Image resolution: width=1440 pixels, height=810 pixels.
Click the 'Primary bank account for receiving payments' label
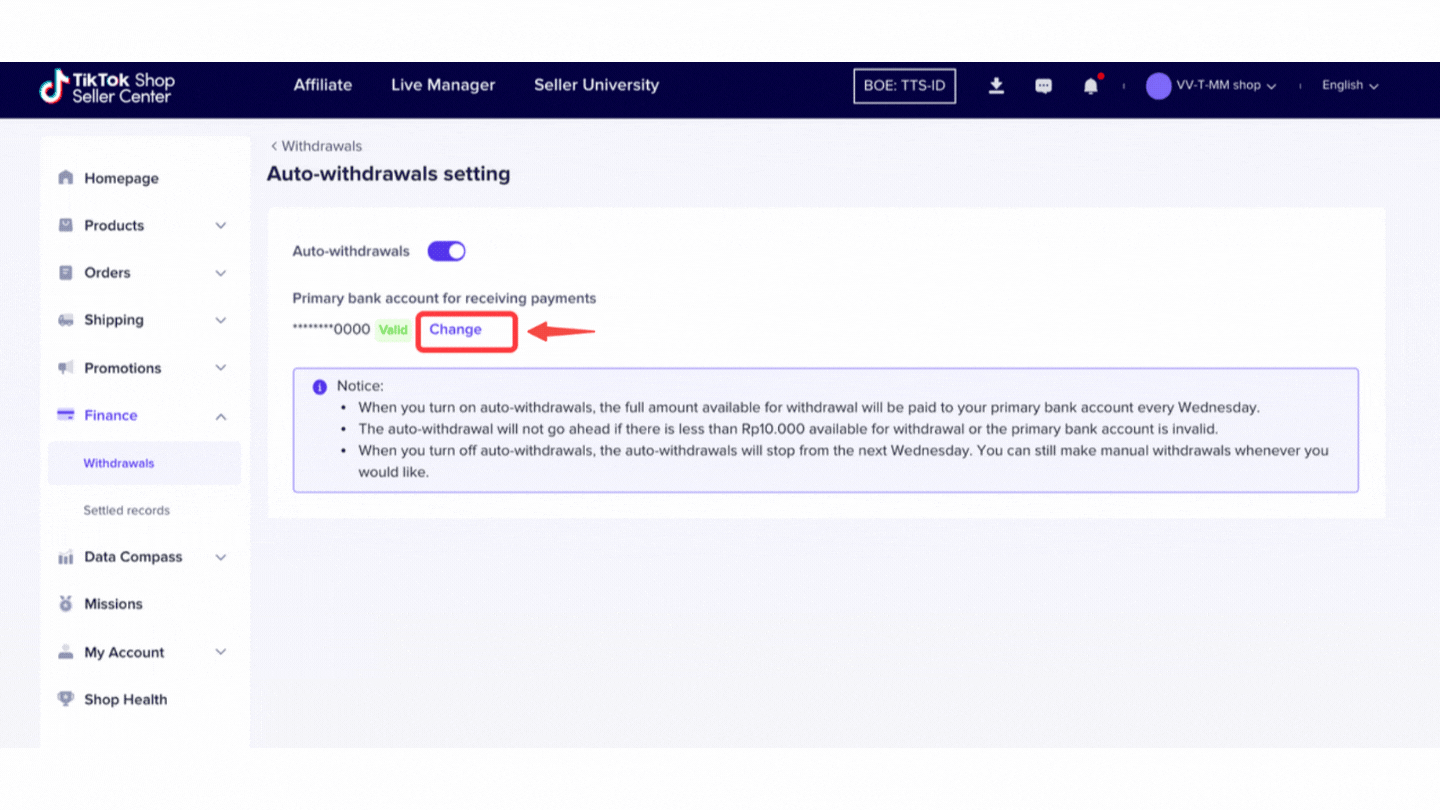click(x=444, y=298)
